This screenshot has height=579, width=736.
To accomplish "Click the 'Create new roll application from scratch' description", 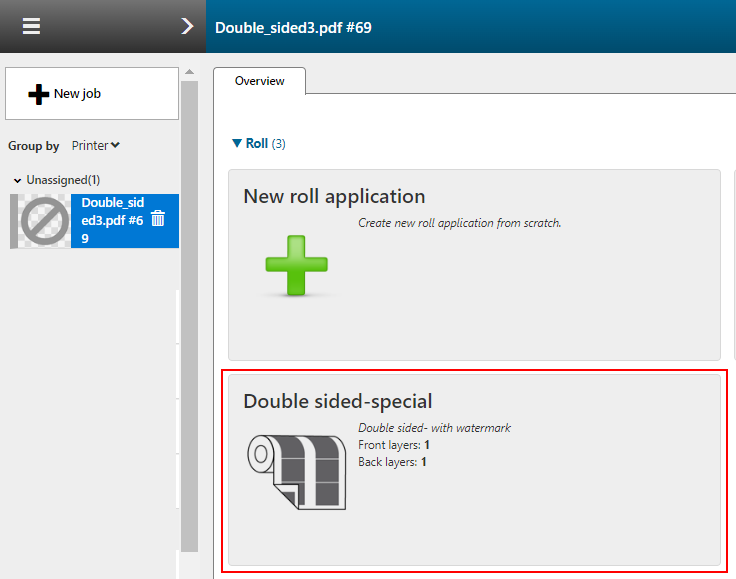I will 459,223.
